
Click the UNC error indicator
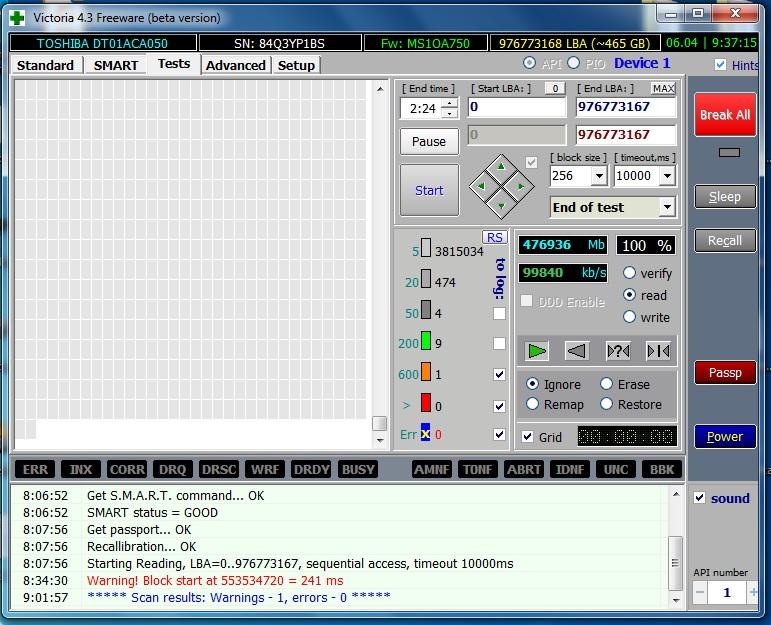(x=616, y=469)
